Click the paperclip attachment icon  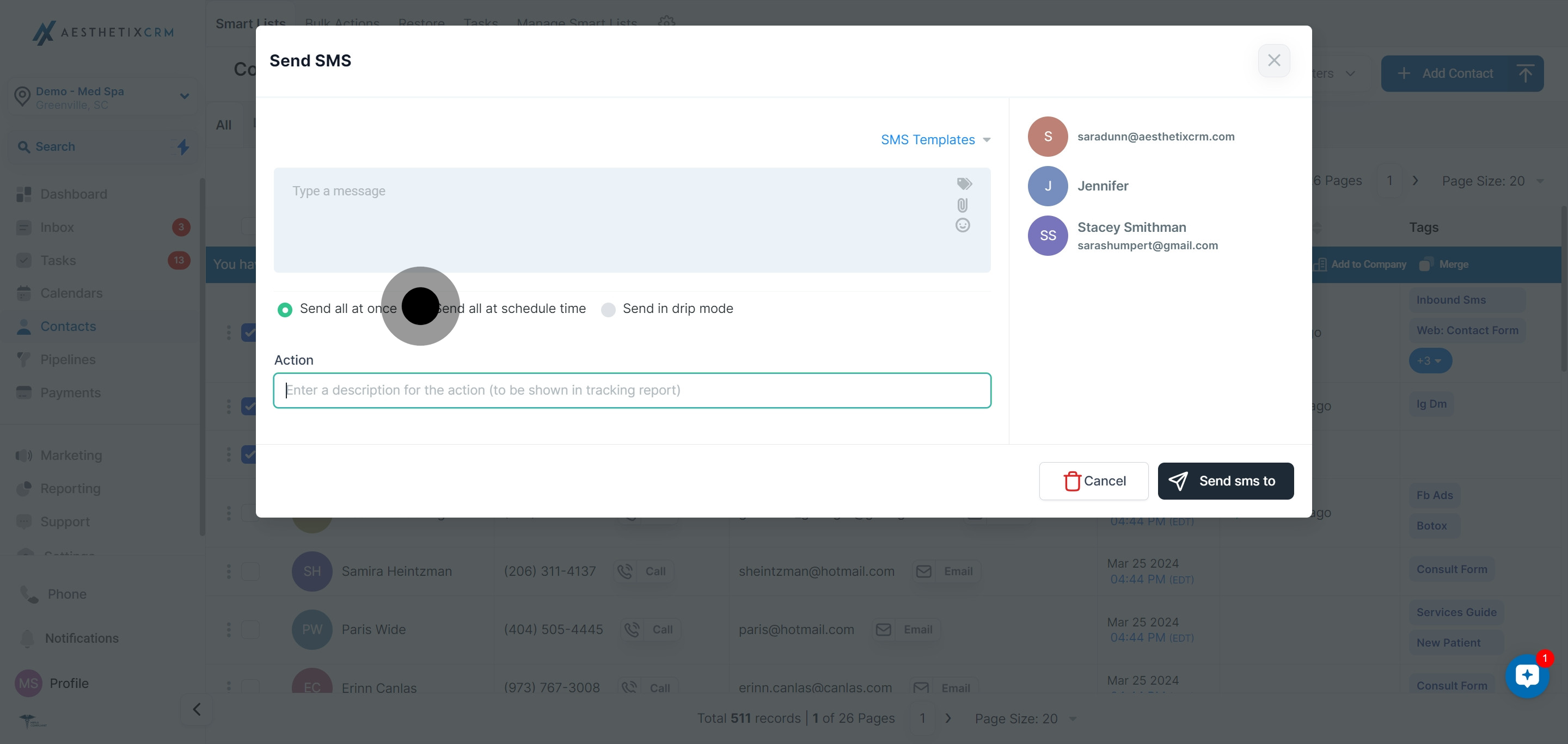pyautogui.click(x=963, y=205)
